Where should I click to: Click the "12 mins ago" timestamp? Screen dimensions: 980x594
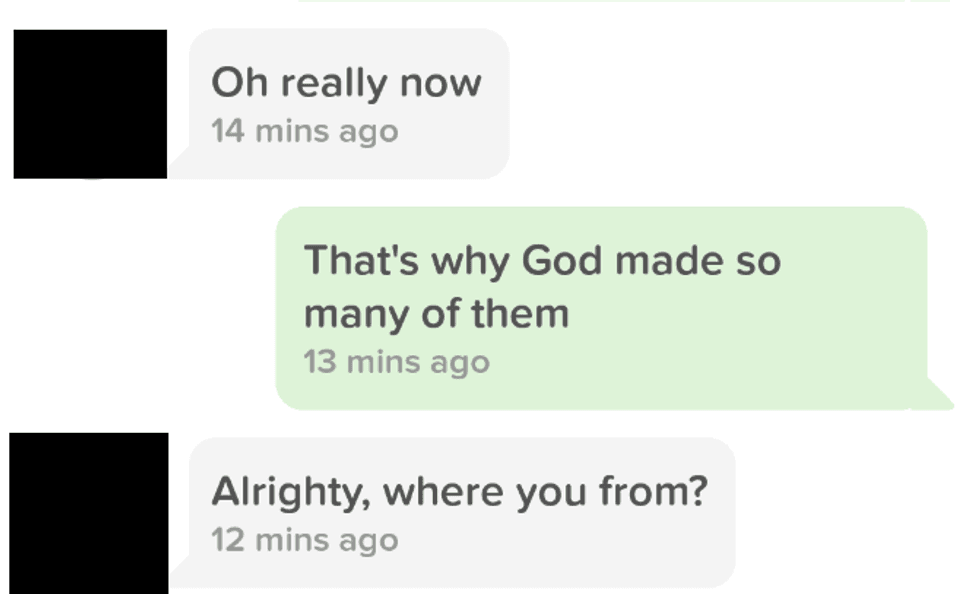click(304, 540)
